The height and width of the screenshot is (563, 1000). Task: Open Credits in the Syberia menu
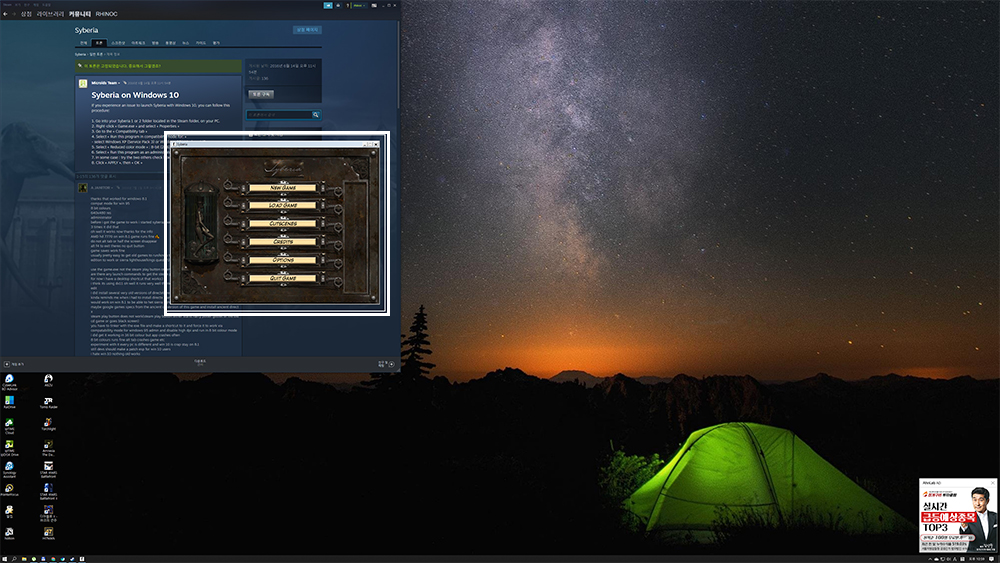283,242
